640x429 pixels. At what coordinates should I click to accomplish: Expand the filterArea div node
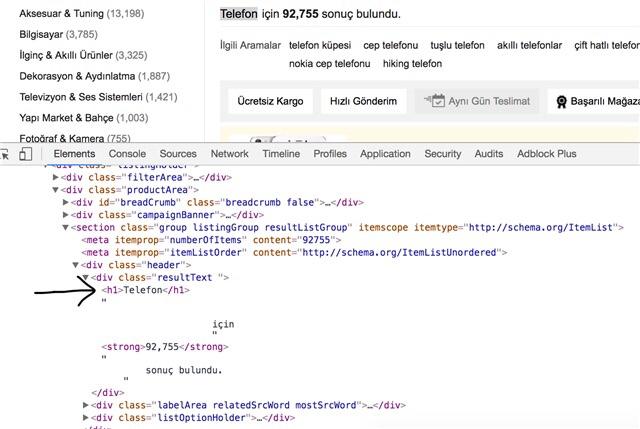click(56, 177)
